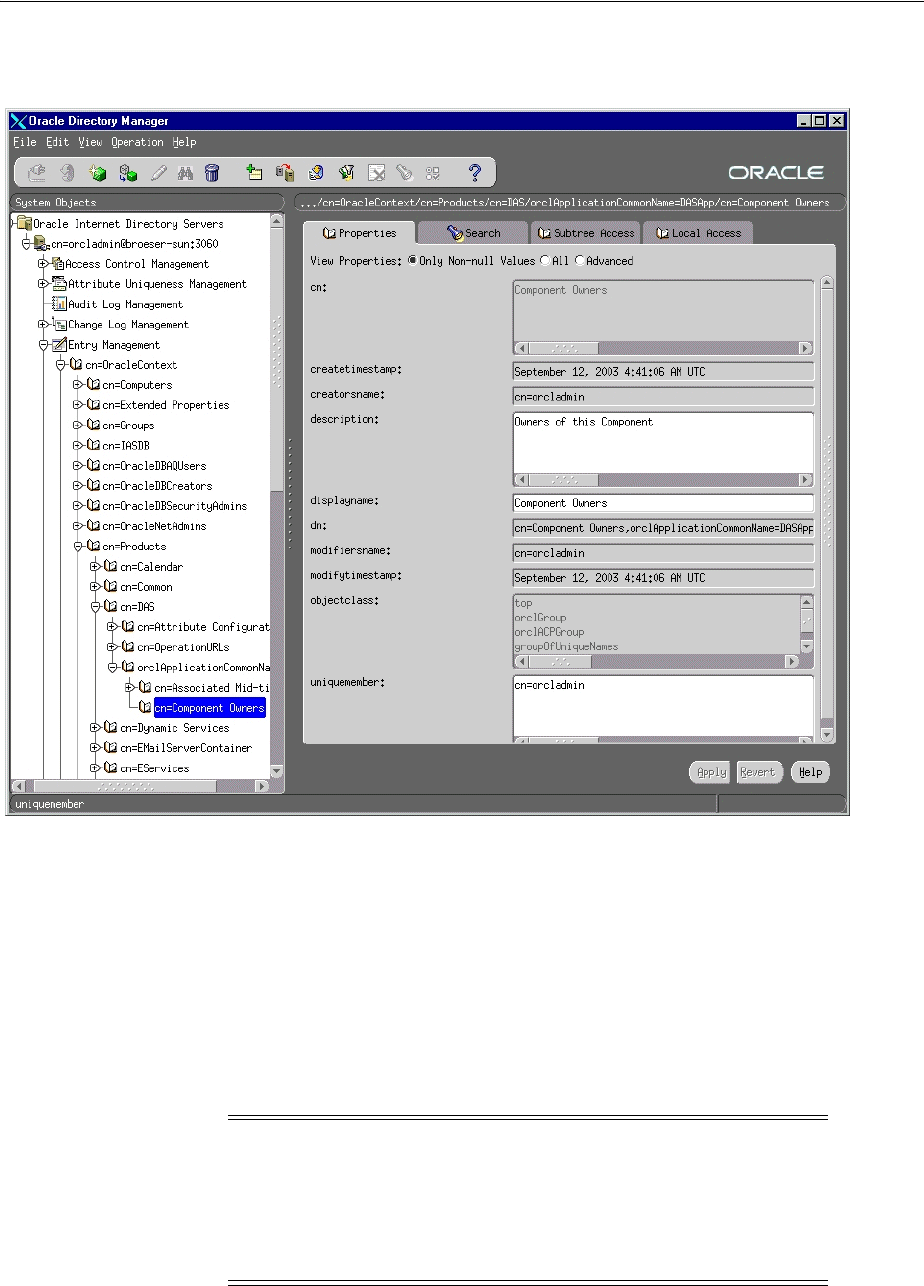Expand the Access Control Management node
This screenshot has height=1286, width=924.
[x=43, y=264]
